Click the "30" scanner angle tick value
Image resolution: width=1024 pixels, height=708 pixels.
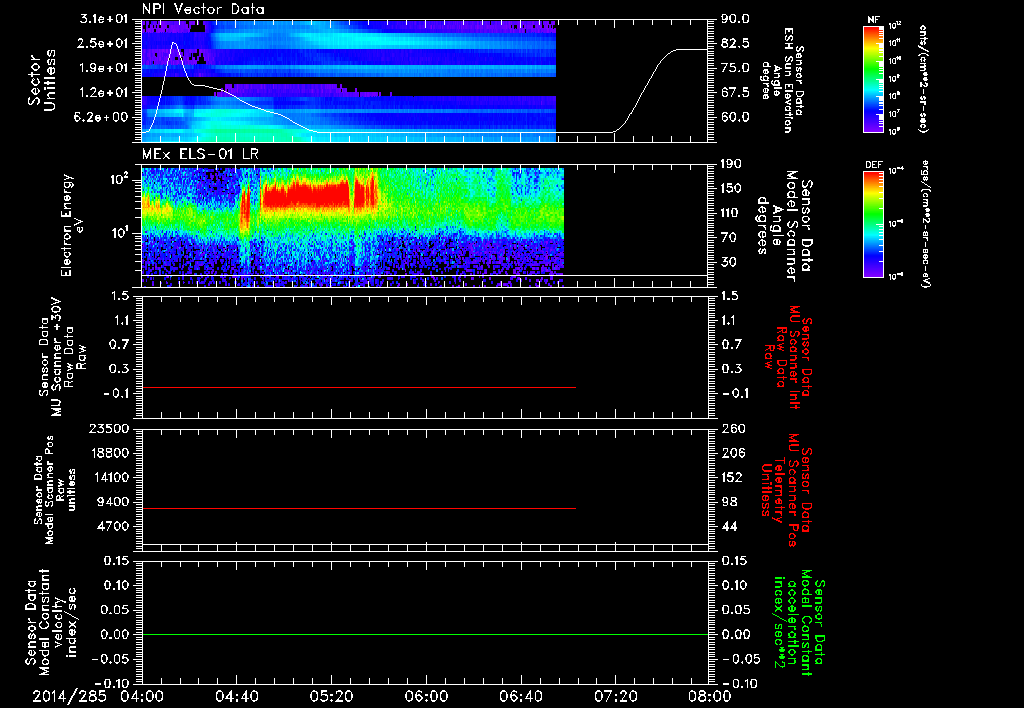pyautogui.click(x=729, y=262)
